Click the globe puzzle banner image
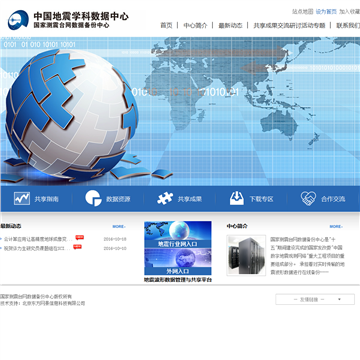This screenshot has height=360, width=360. point(180,111)
